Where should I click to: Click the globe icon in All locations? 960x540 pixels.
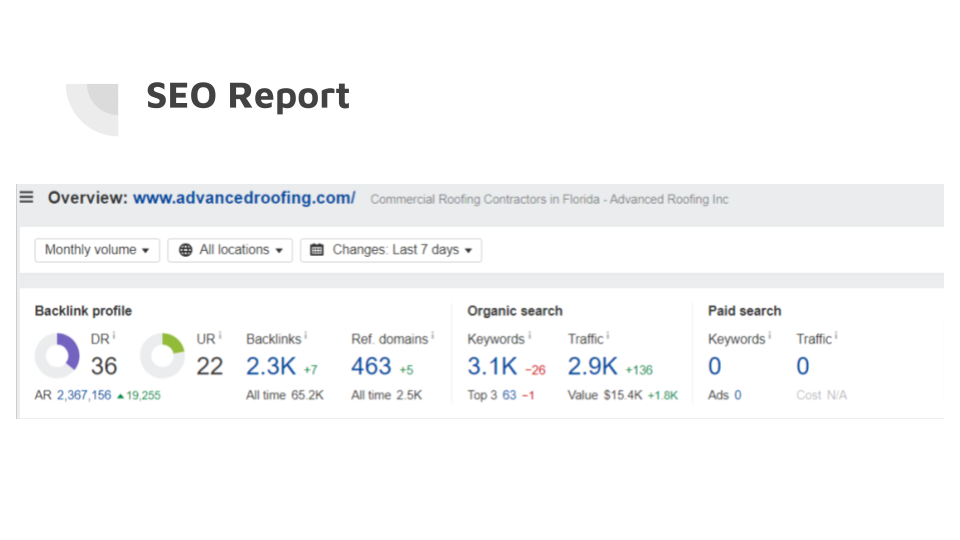(x=186, y=250)
